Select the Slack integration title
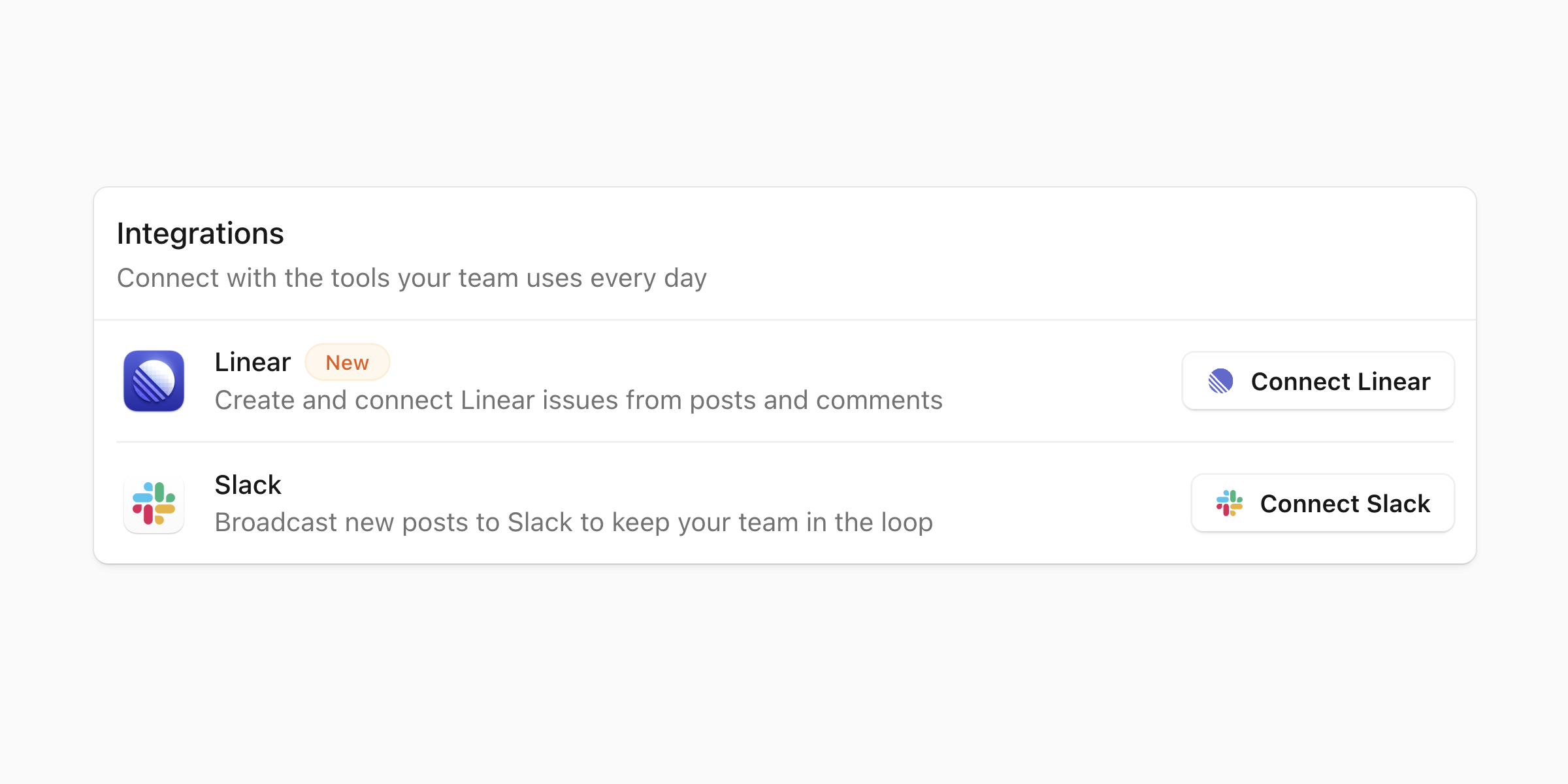This screenshot has width=1568, height=784. pyautogui.click(x=248, y=485)
